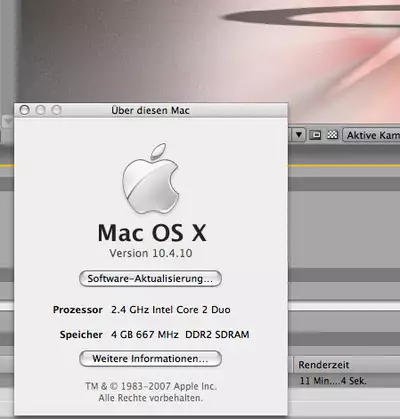Open the Aktive Kamera view dropdown
Screen dimensions: 400x419
click(371, 135)
